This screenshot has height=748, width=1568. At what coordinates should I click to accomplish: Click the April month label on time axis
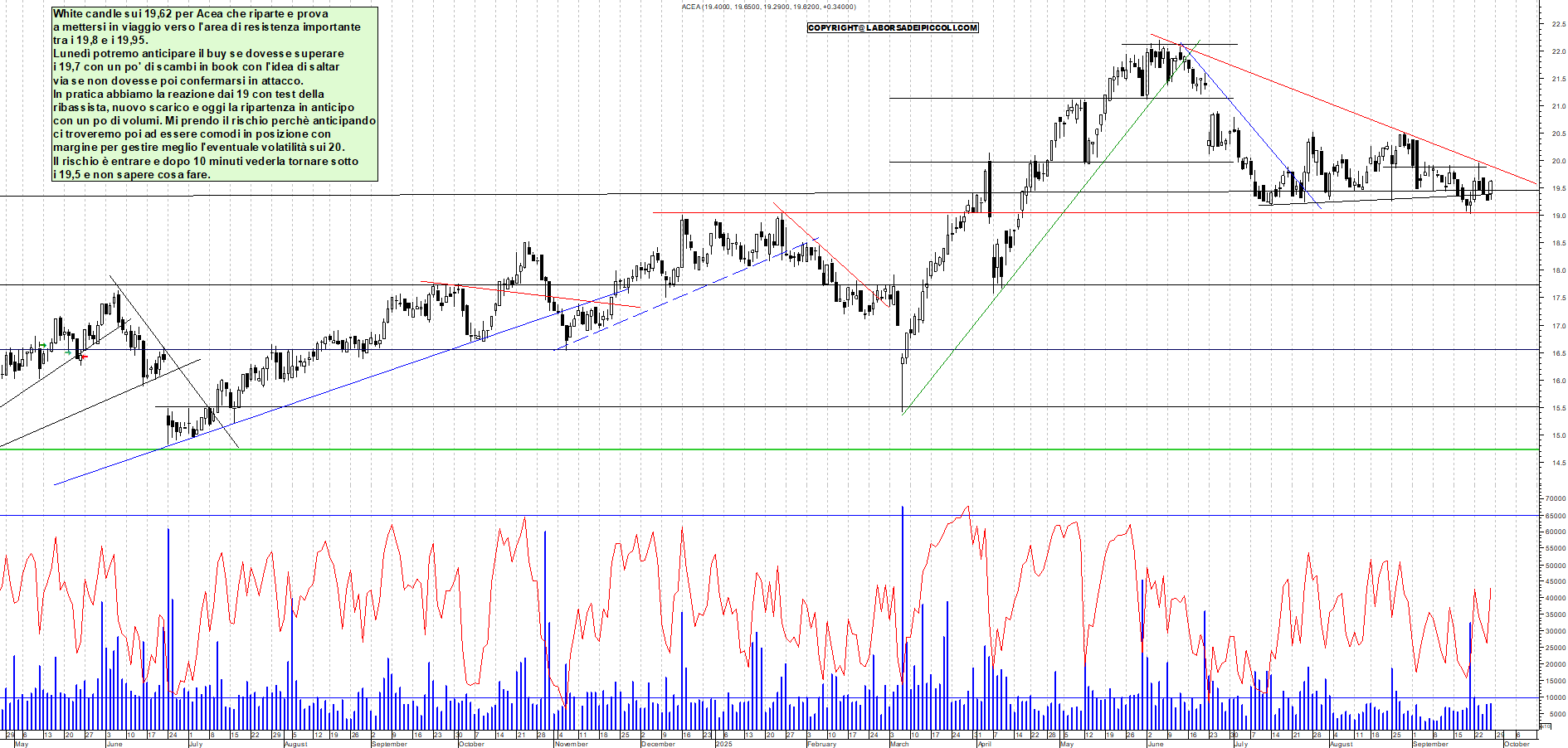click(985, 744)
